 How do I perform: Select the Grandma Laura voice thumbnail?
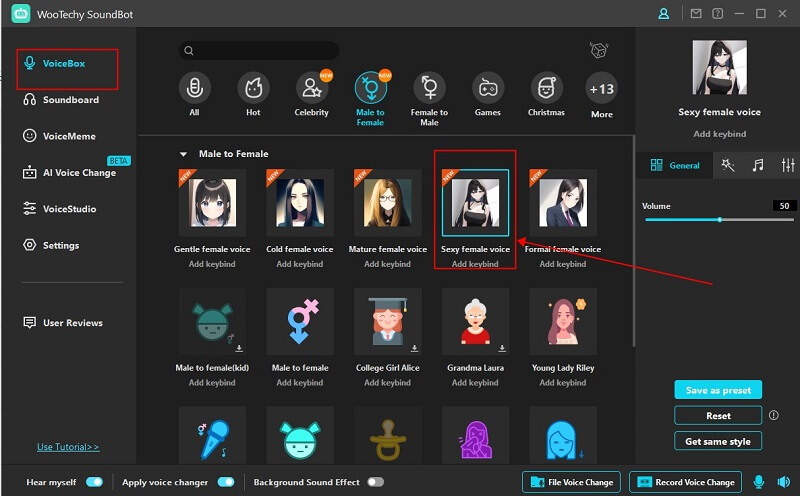click(x=475, y=322)
